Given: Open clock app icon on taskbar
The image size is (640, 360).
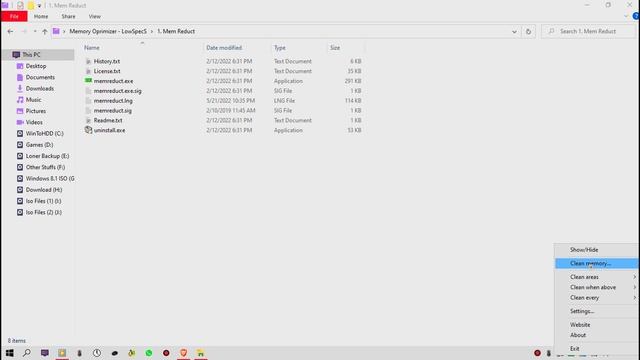Looking at the screenshot, I should [97, 353].
